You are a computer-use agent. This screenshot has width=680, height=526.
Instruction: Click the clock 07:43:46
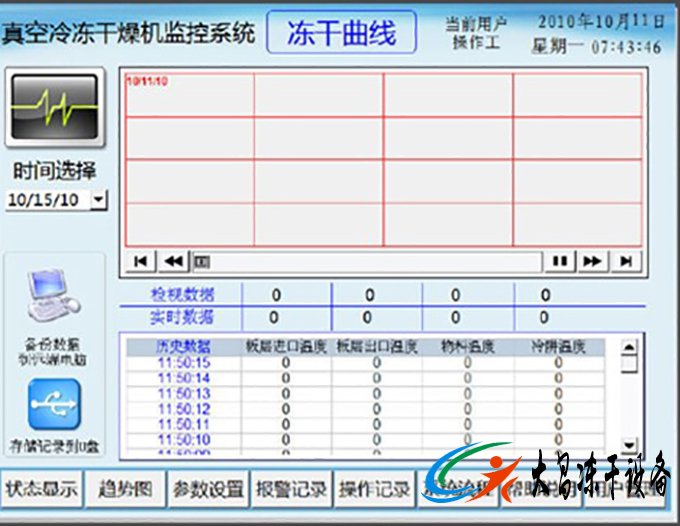click(626, 47)
